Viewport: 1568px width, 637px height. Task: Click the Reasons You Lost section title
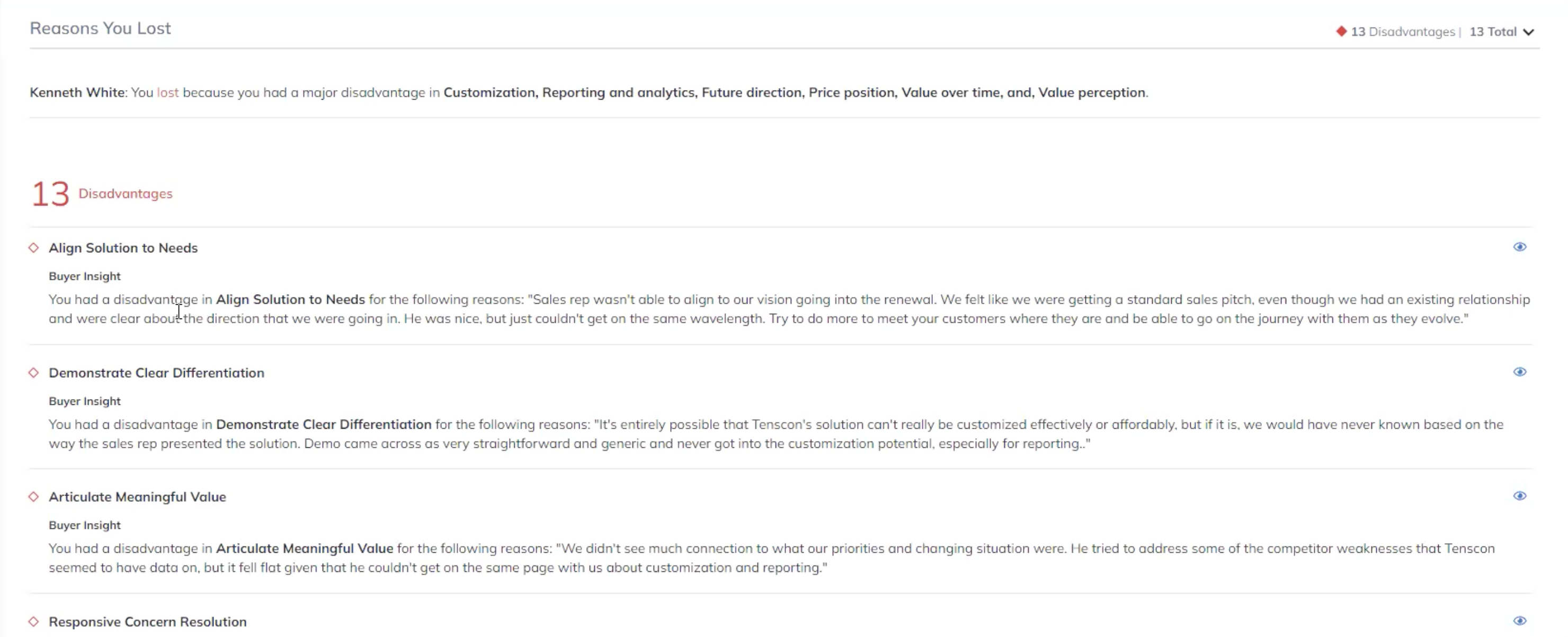pyautogui.click(x=101, y=28)
